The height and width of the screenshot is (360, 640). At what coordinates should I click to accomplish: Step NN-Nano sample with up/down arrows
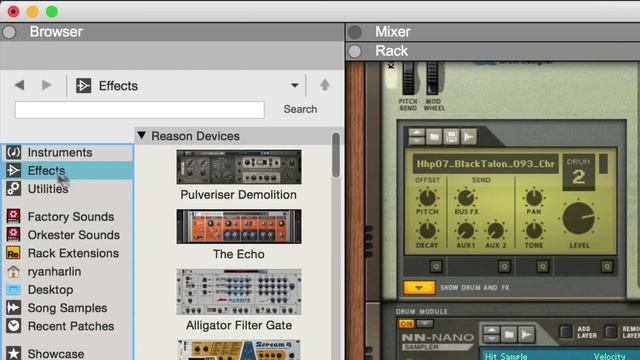click(491, 335)
